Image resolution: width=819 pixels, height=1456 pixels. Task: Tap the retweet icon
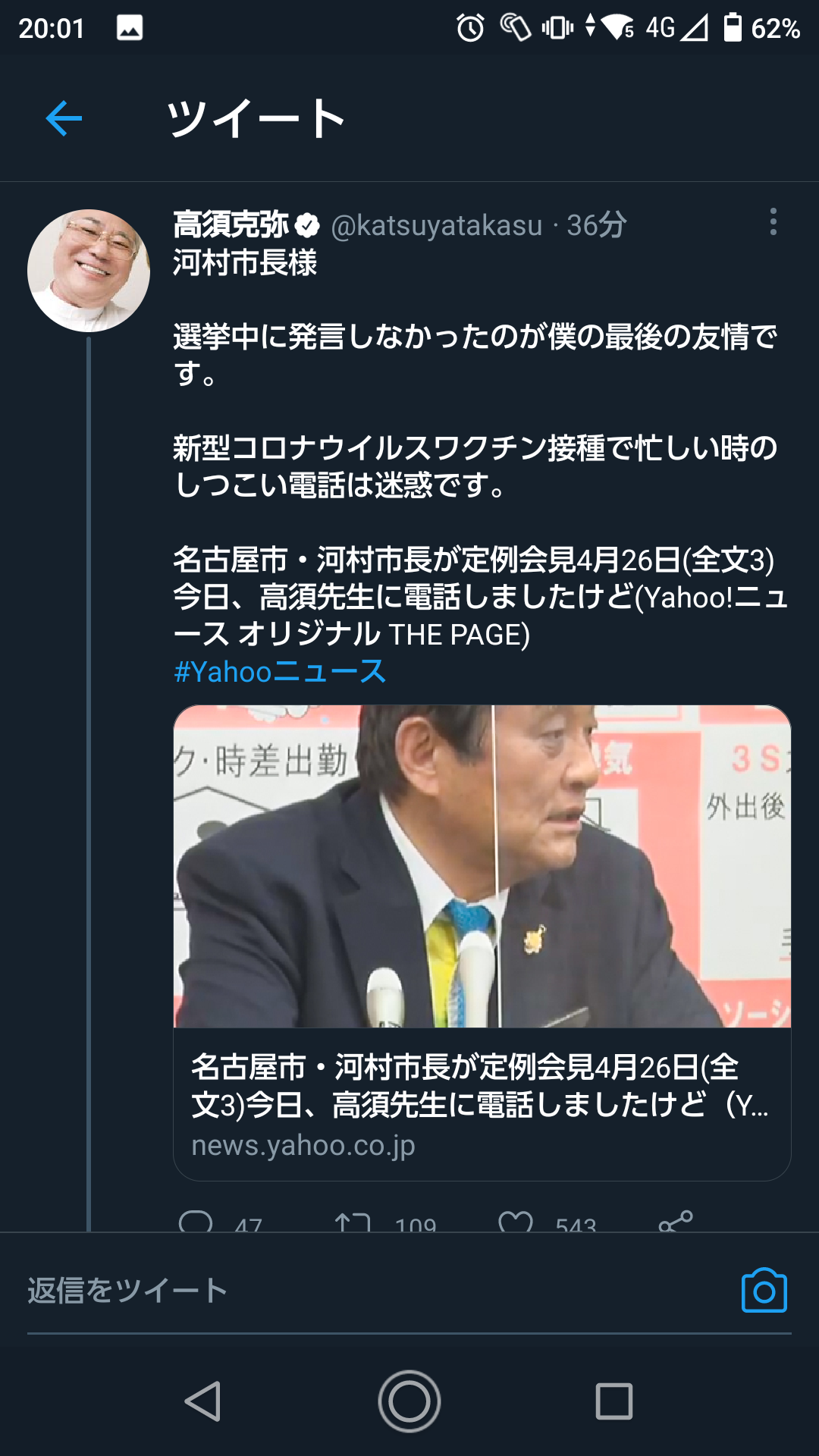coord(353,1221)
